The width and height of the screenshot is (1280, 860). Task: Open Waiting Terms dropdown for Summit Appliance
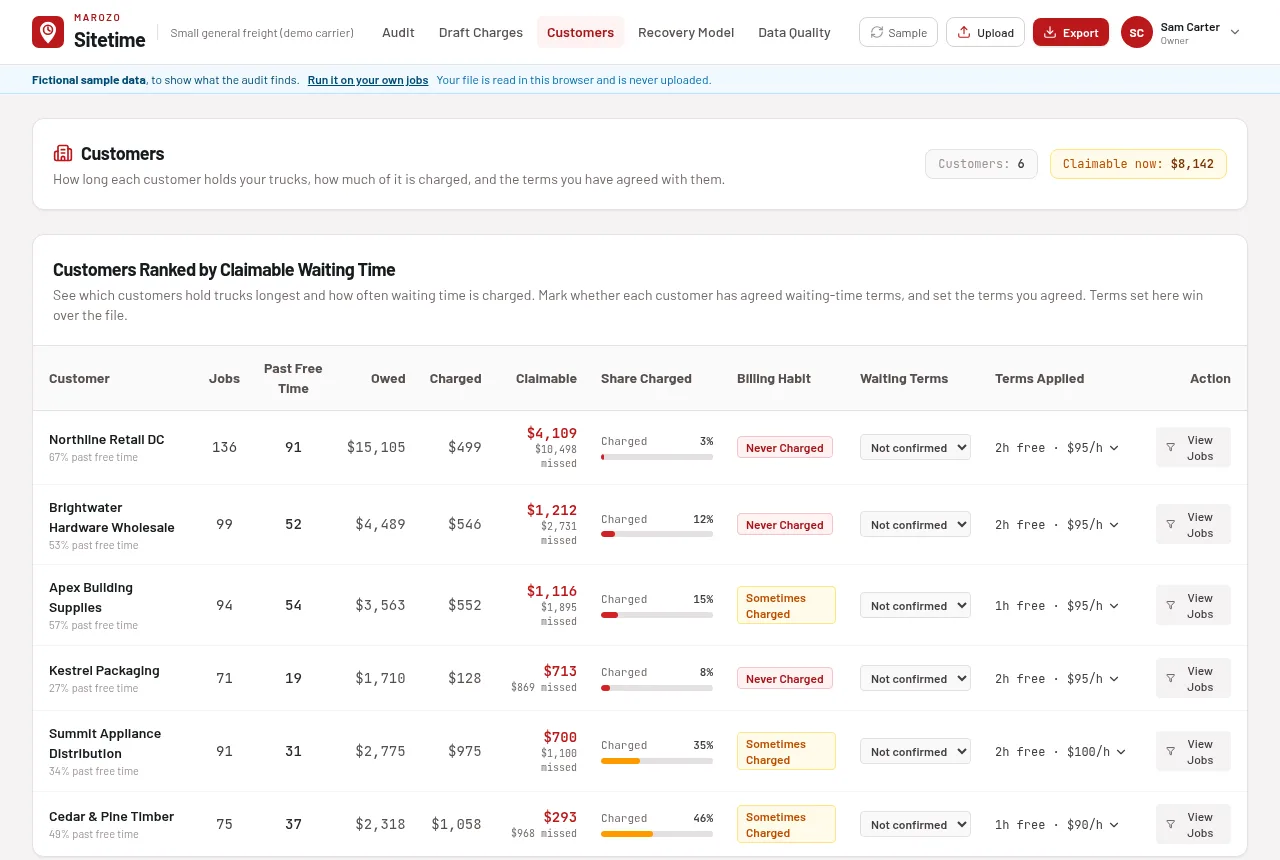coord(915,752)
